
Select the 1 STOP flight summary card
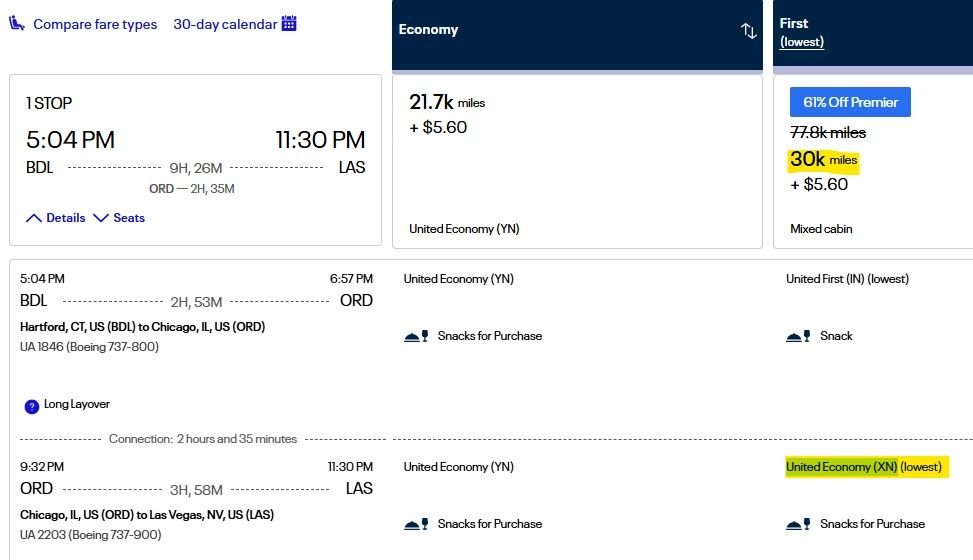click(195, 160)
